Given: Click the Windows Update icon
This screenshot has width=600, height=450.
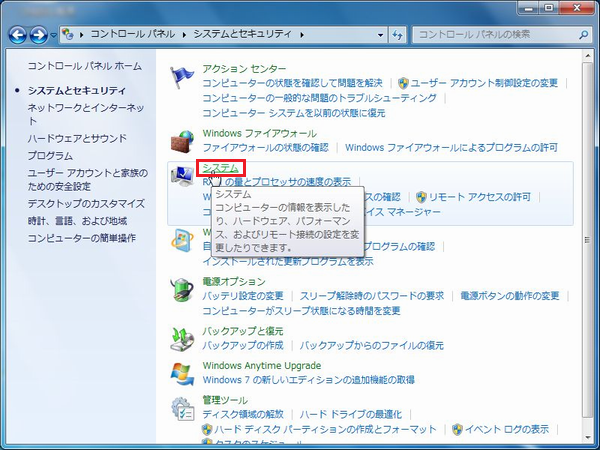Looking at the screenshot, I should tap(182, 241).
